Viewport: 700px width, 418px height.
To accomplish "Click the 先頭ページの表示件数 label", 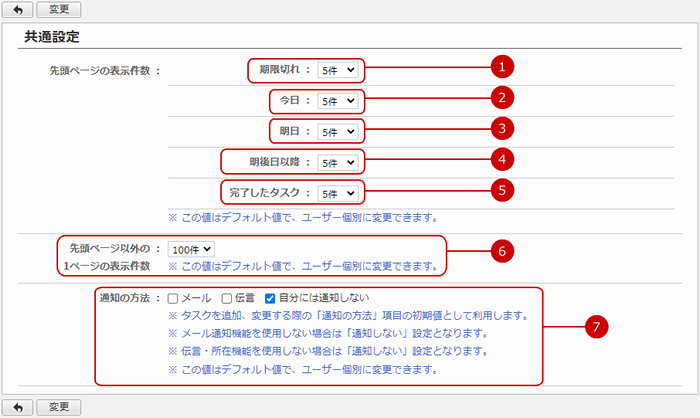I will pyautogui.click(x=100, y=71).
